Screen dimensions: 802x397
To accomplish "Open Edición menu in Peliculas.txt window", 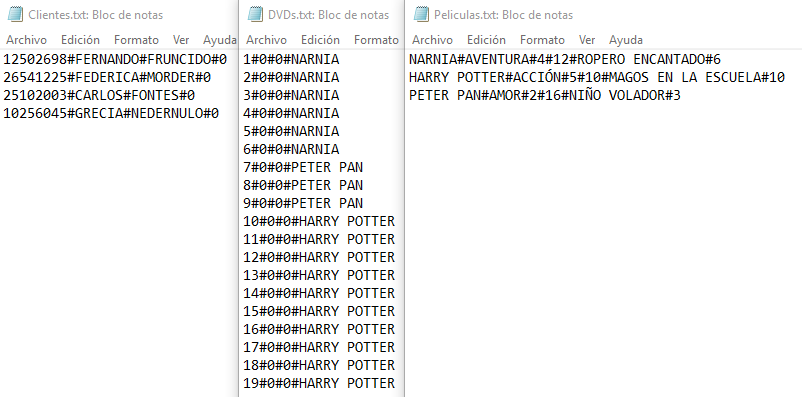I will coord(486,40).
